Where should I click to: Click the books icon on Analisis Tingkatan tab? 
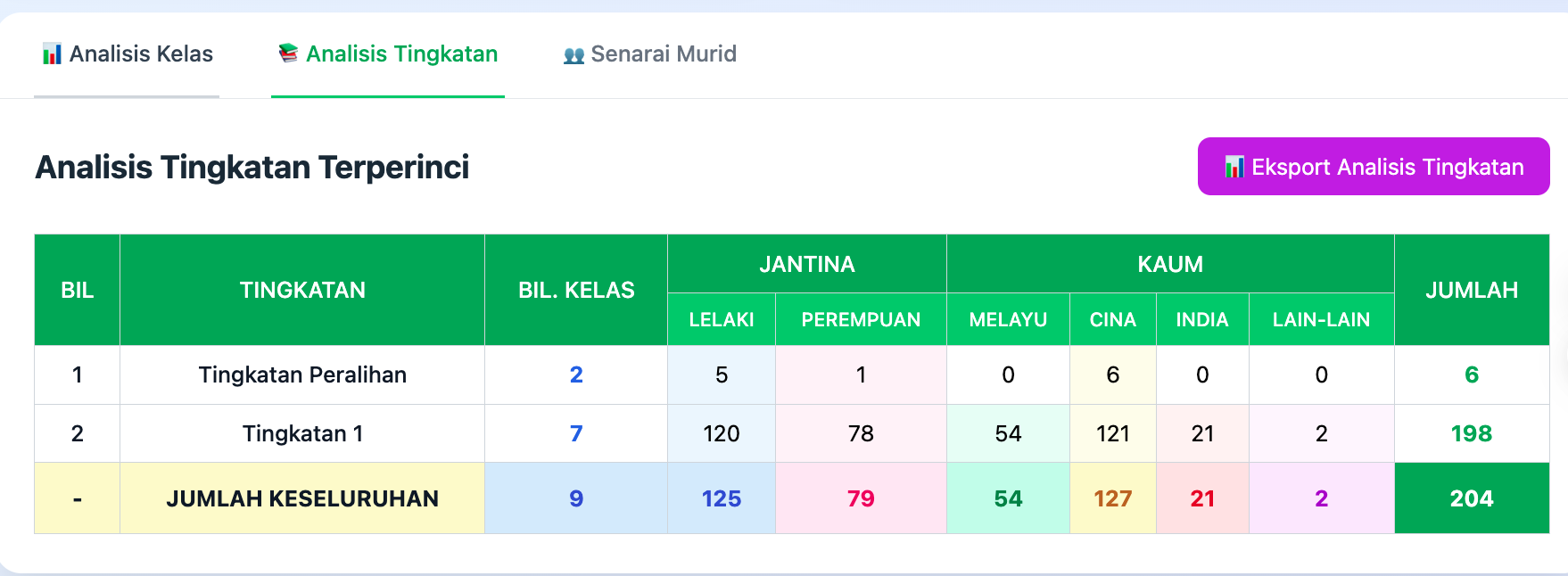(x=288, y=54)
